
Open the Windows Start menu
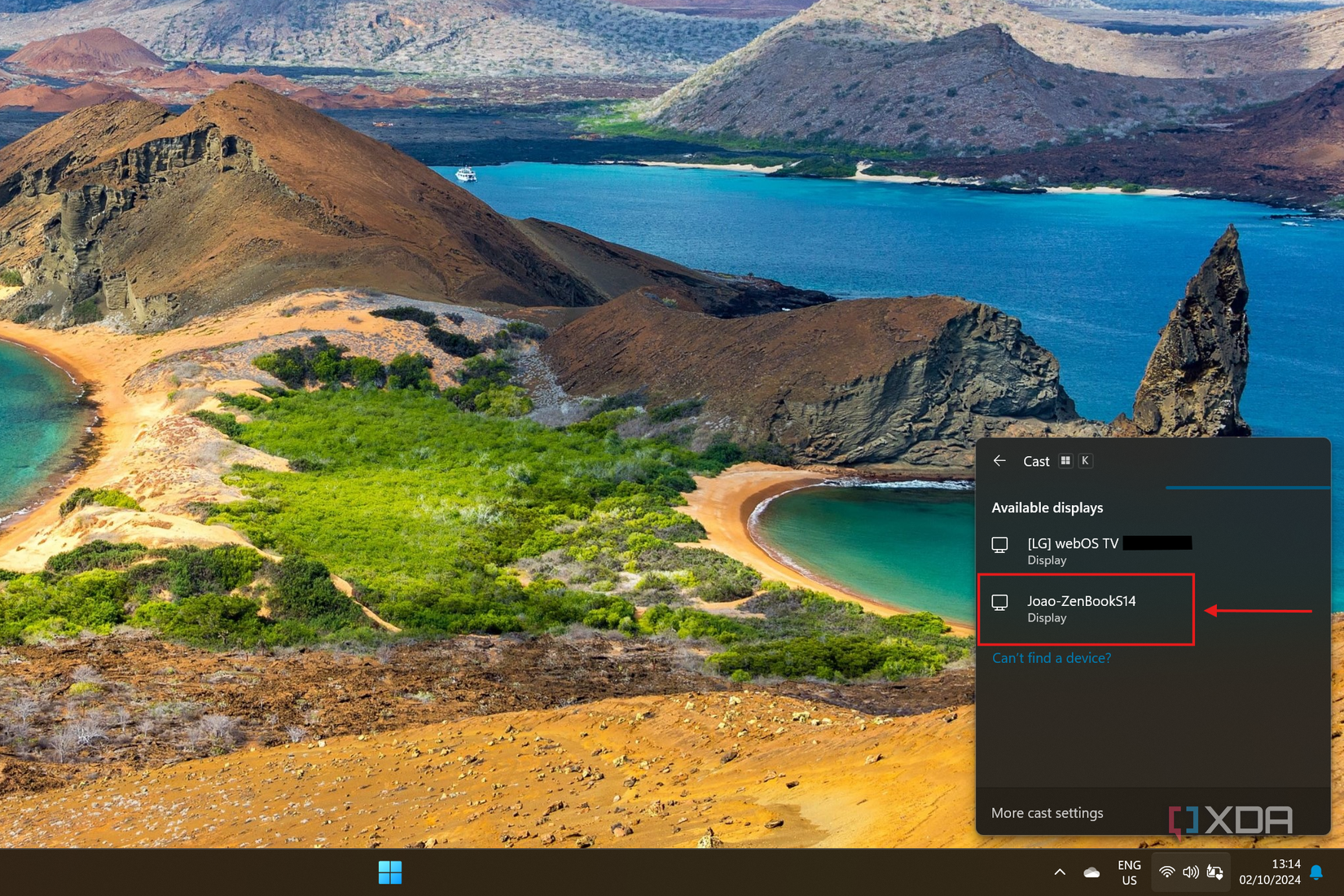[x=390, y=872]
